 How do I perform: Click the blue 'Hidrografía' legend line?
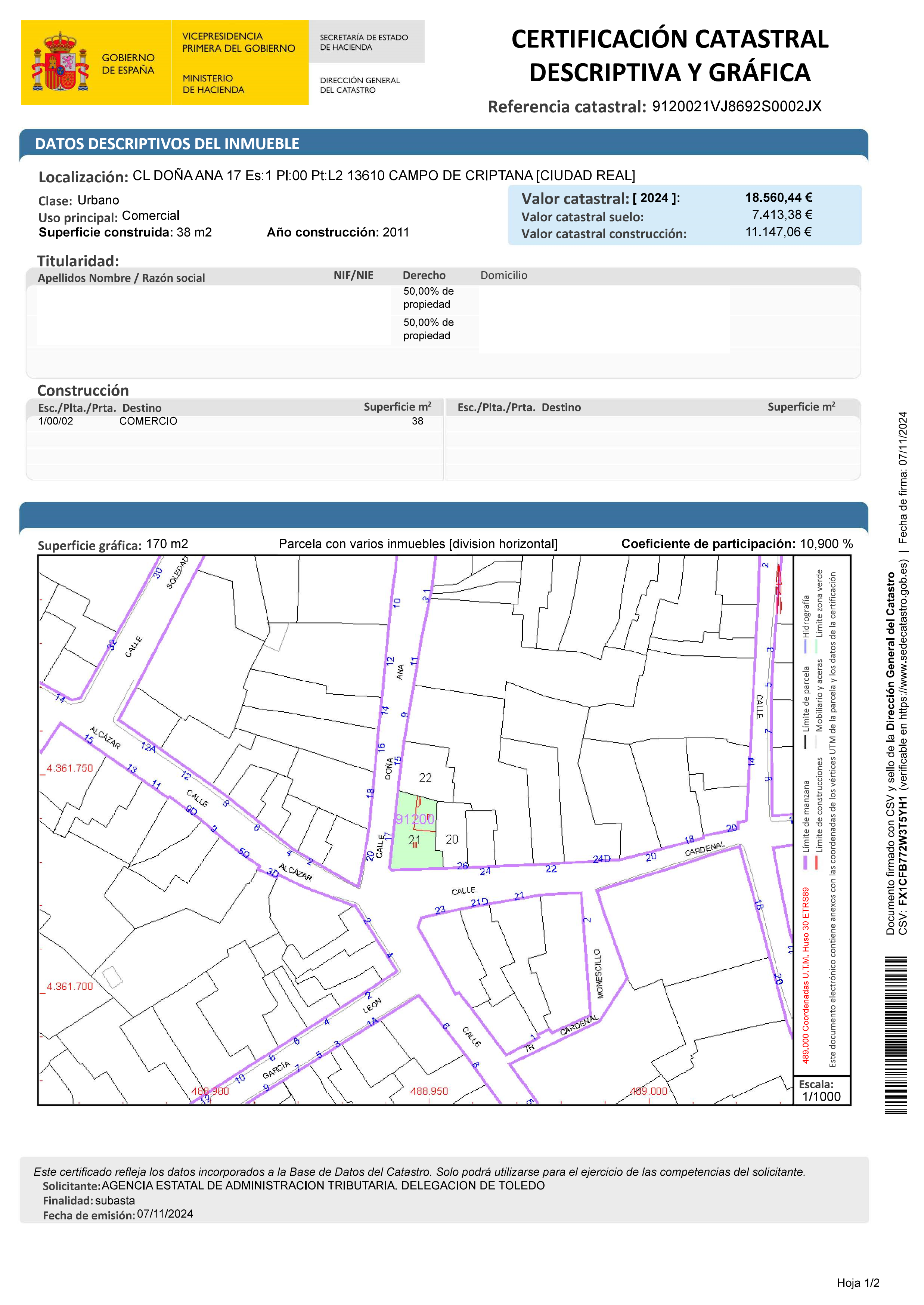point(805,647)
